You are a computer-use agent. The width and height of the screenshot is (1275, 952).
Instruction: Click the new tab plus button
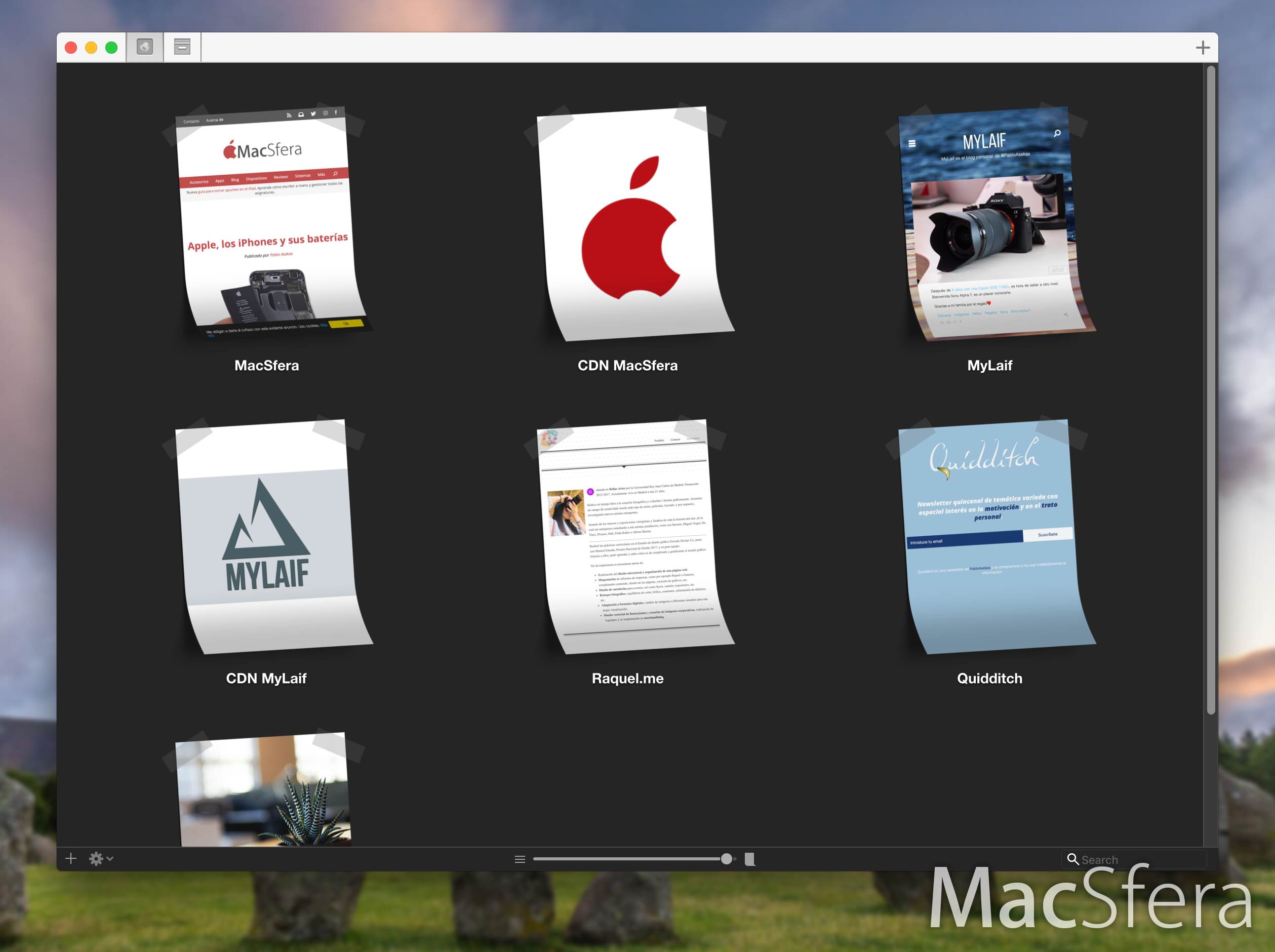(x=1203, y=47)
